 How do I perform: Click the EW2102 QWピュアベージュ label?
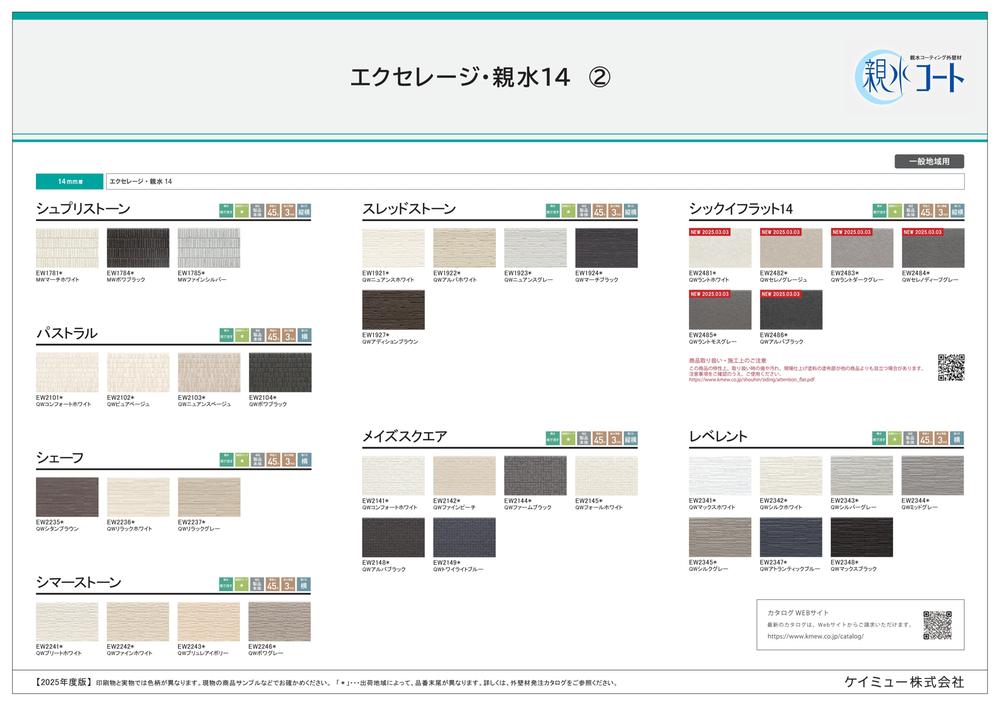click(128, 401)
